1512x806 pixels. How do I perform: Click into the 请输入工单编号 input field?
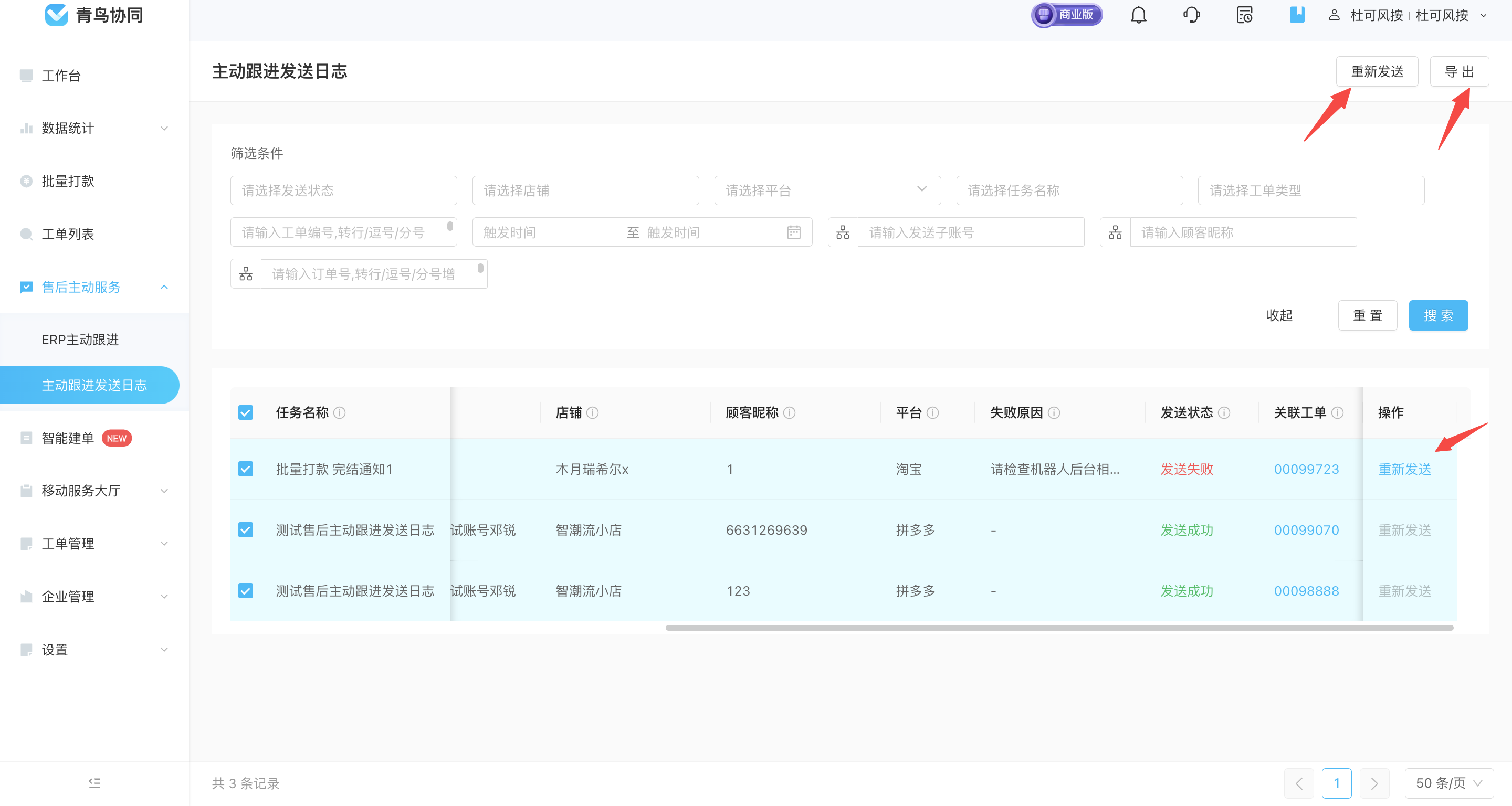(x=343, y=232)
